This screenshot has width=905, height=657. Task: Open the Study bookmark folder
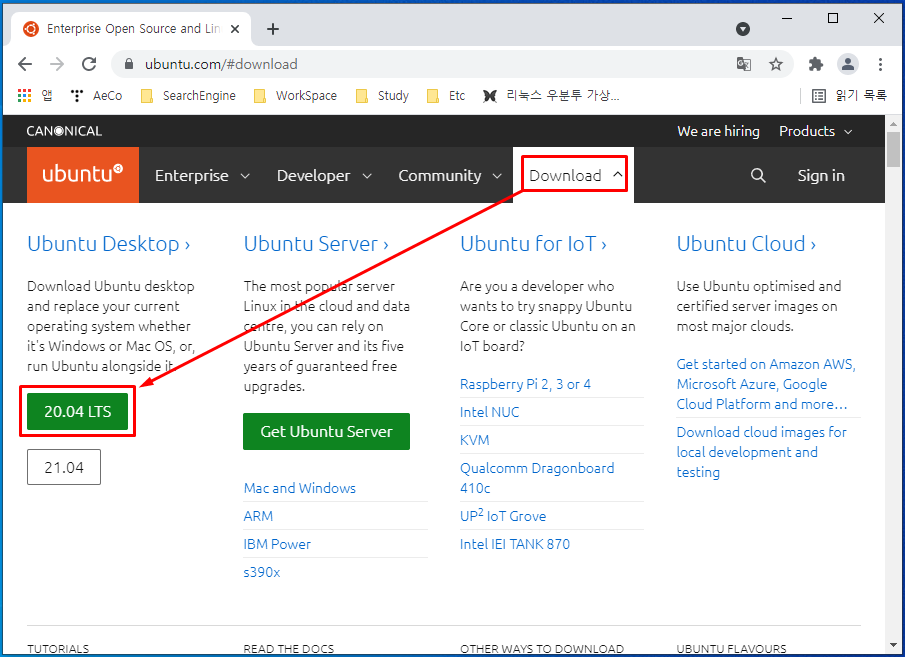(x=382, y=96)
